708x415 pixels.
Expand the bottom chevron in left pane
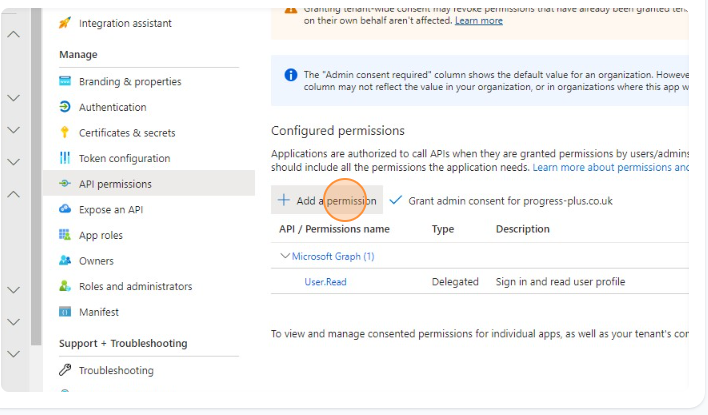[x=14, y=354]
